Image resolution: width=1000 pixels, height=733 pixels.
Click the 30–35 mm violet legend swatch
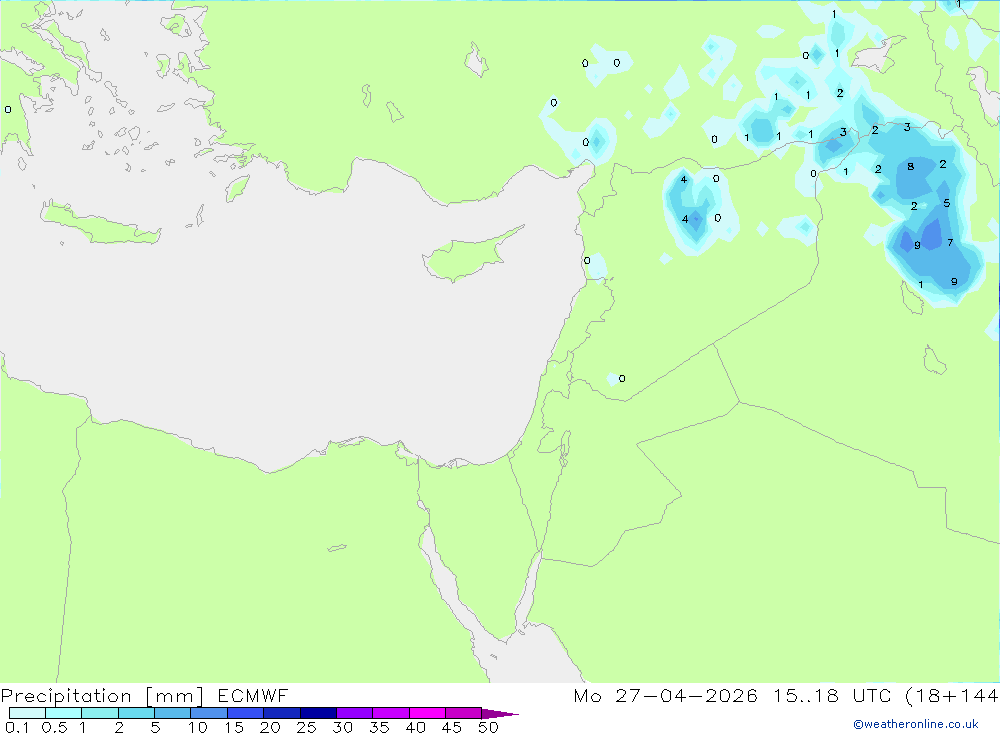pos(354,713)
